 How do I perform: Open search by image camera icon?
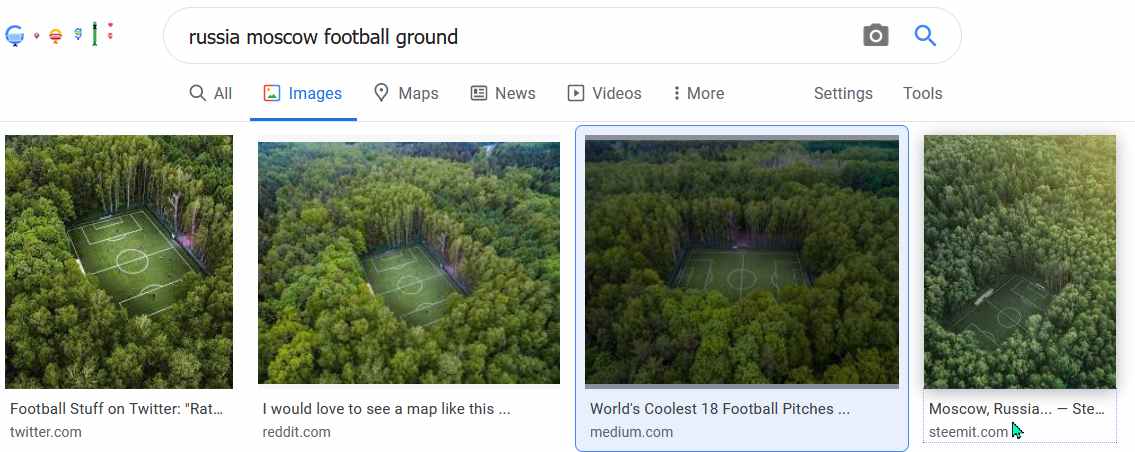click(875, 35)
